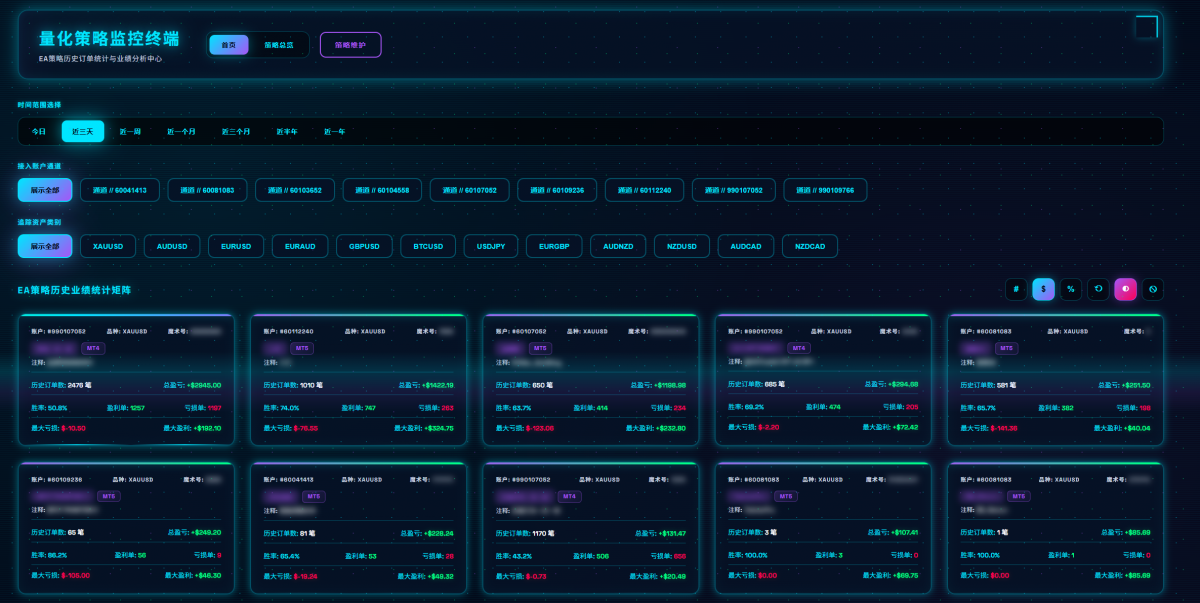Switch to the 首页 tab

[x=229, y=45]
